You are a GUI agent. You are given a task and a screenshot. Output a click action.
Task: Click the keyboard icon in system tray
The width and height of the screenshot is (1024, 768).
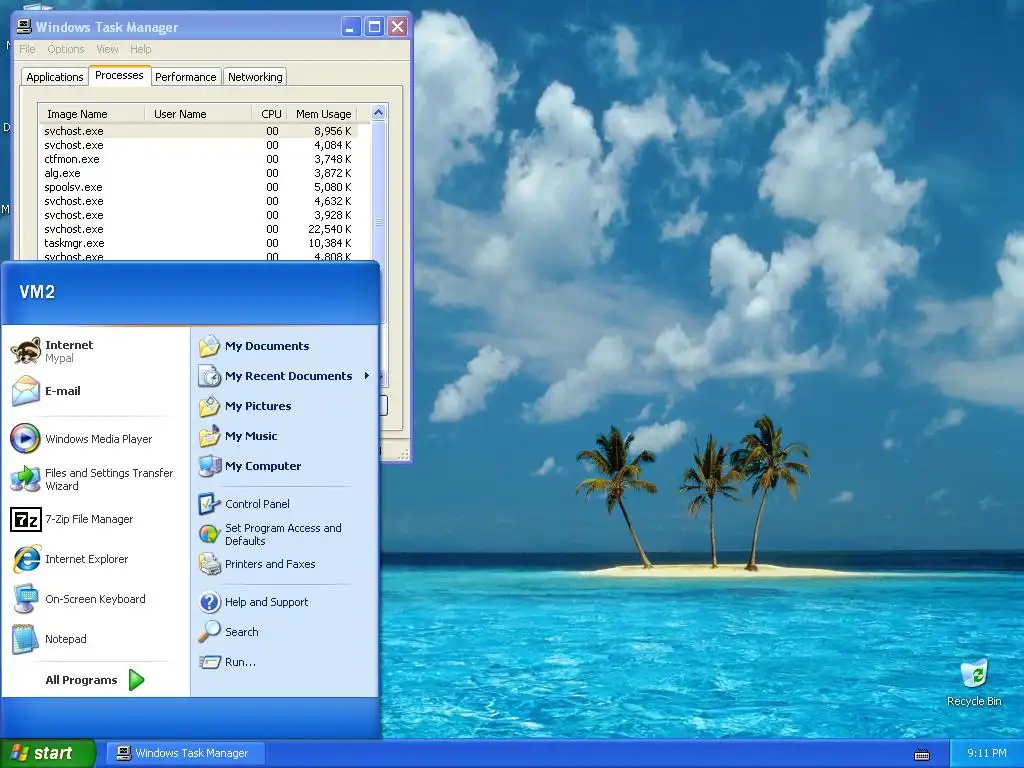coord(922,754)
